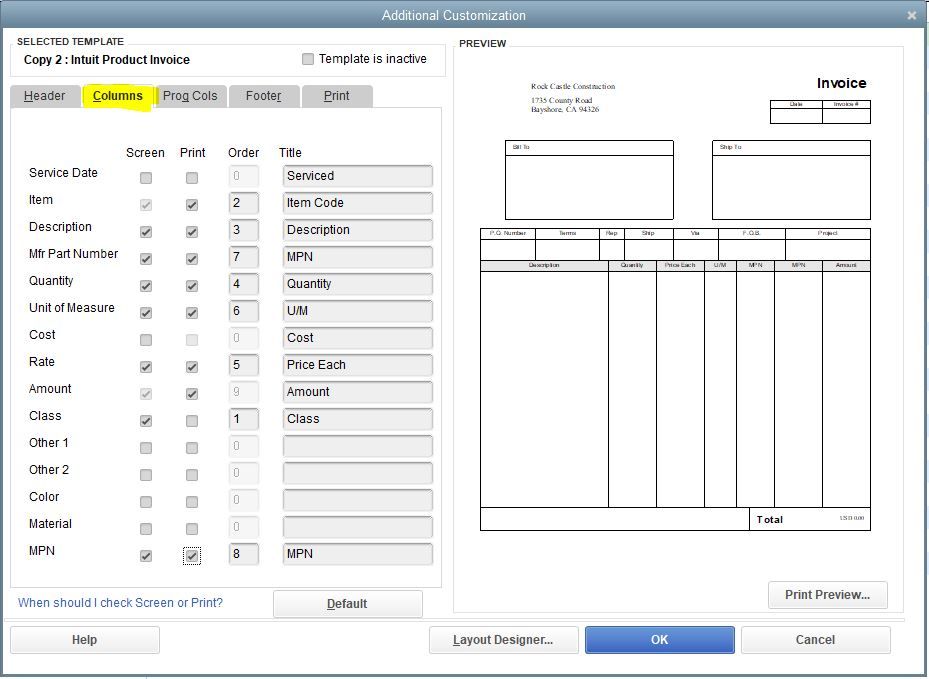Uncheck Print checkbox for Amount
929x679 pixels.
[x=192, y=393]
